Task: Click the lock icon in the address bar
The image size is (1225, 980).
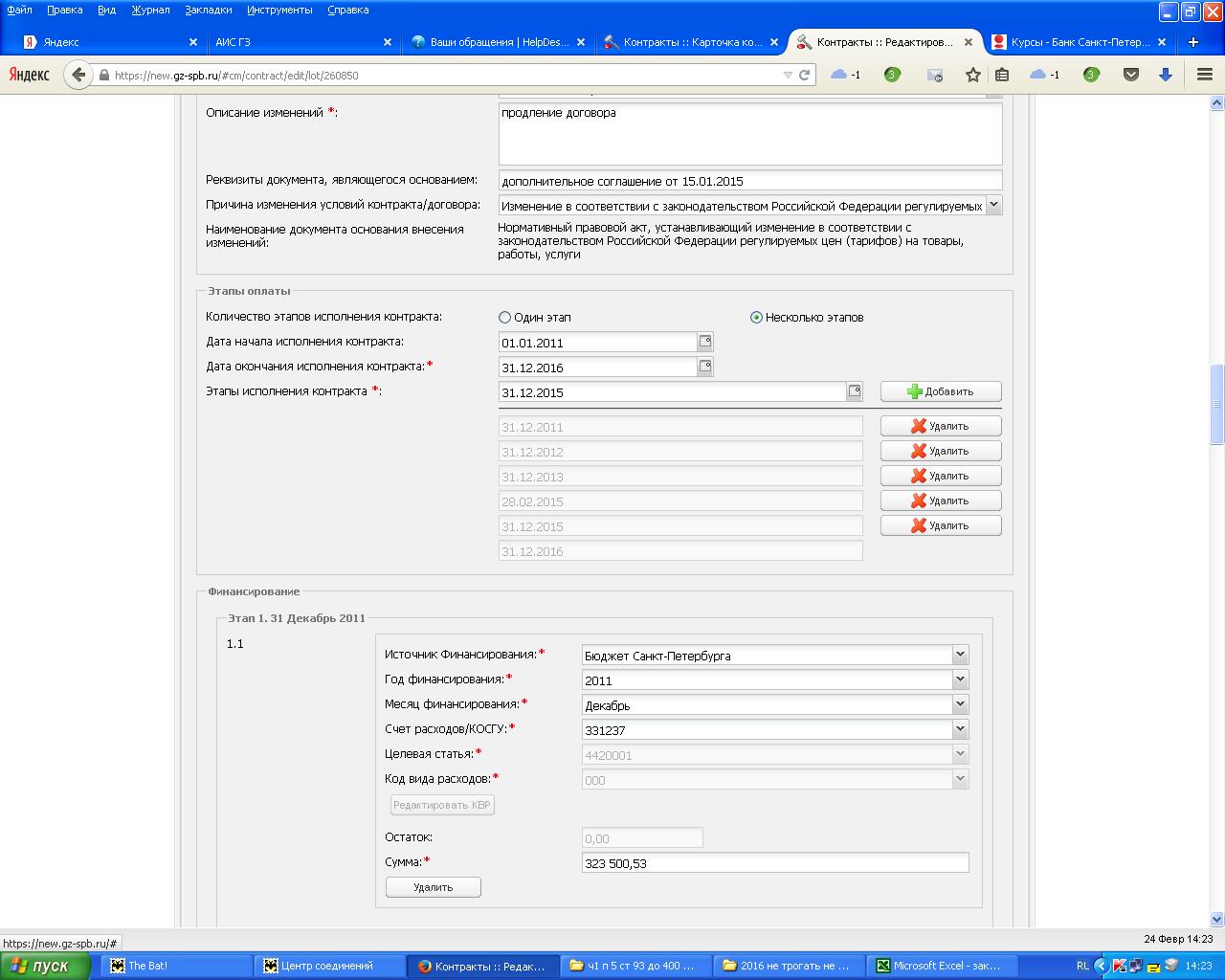Action: (x=103, y=75)
